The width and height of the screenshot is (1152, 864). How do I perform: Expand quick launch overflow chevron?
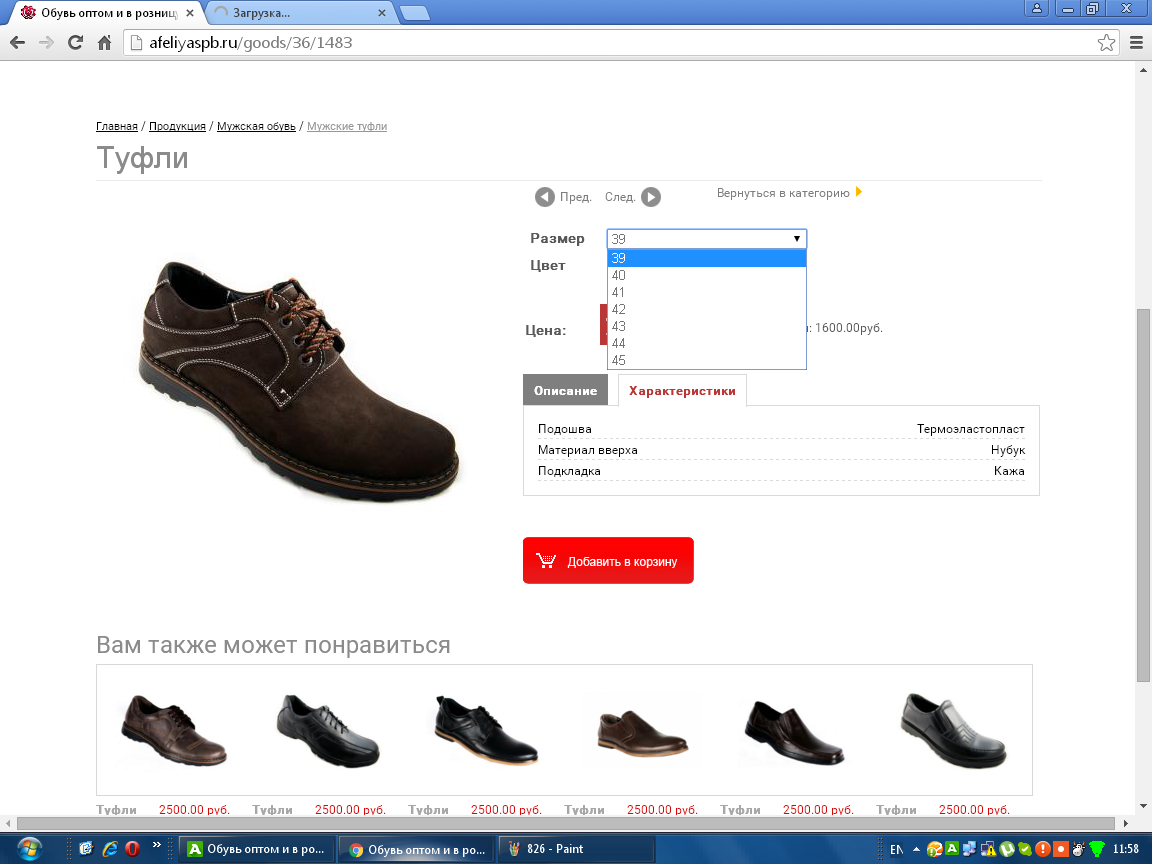pos(156,845)
